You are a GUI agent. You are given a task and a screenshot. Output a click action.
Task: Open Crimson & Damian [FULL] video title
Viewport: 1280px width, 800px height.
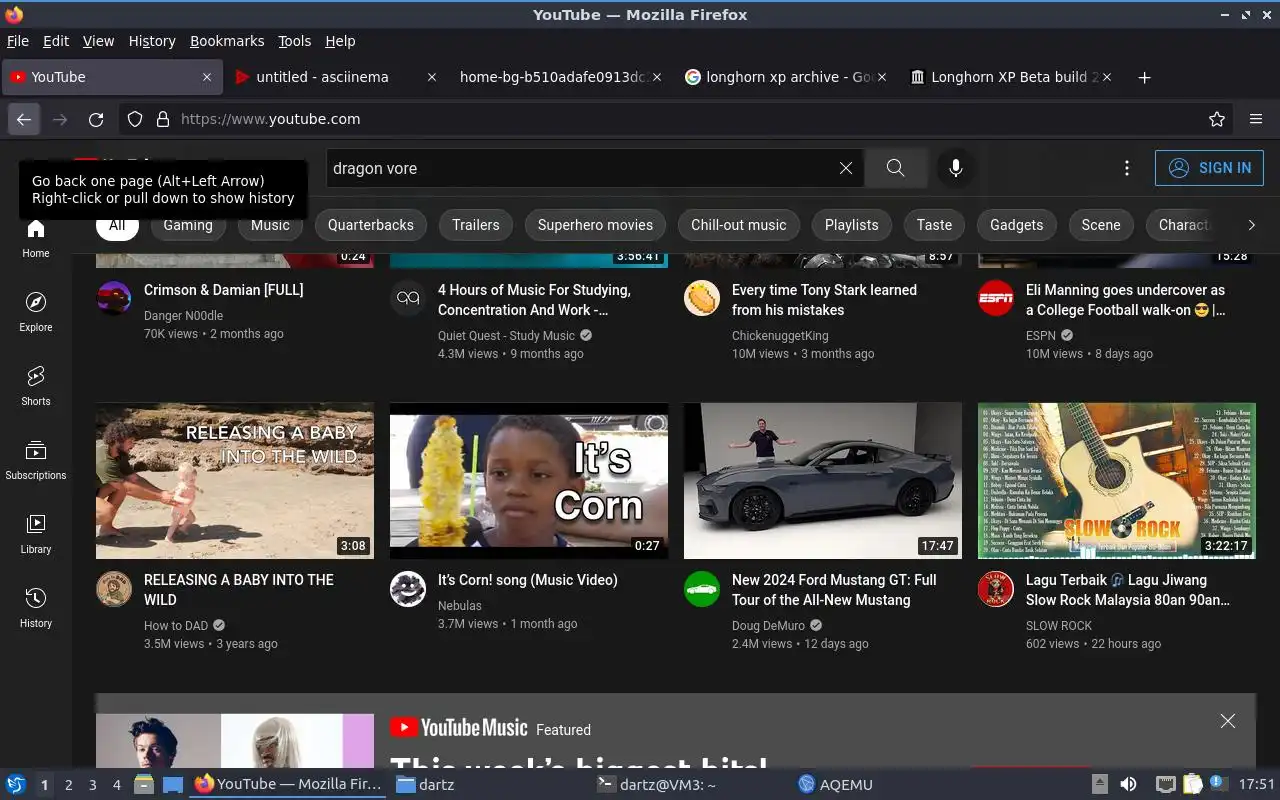click(x=224, y=290)
